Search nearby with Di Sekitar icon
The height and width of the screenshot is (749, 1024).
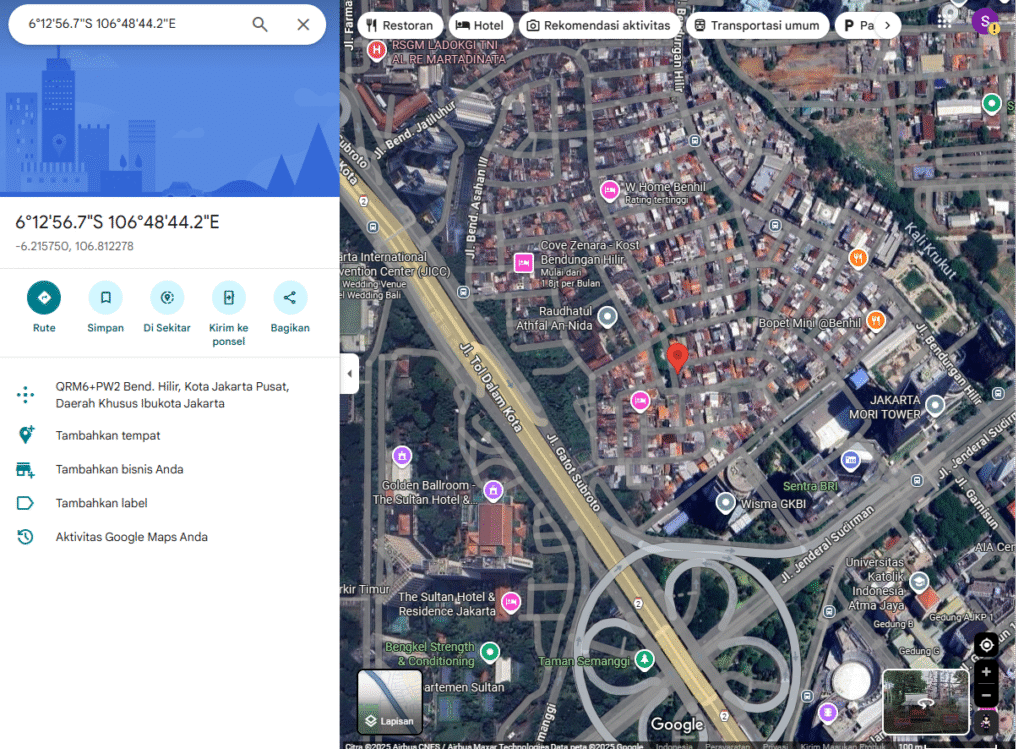click(x=167, y=298)
